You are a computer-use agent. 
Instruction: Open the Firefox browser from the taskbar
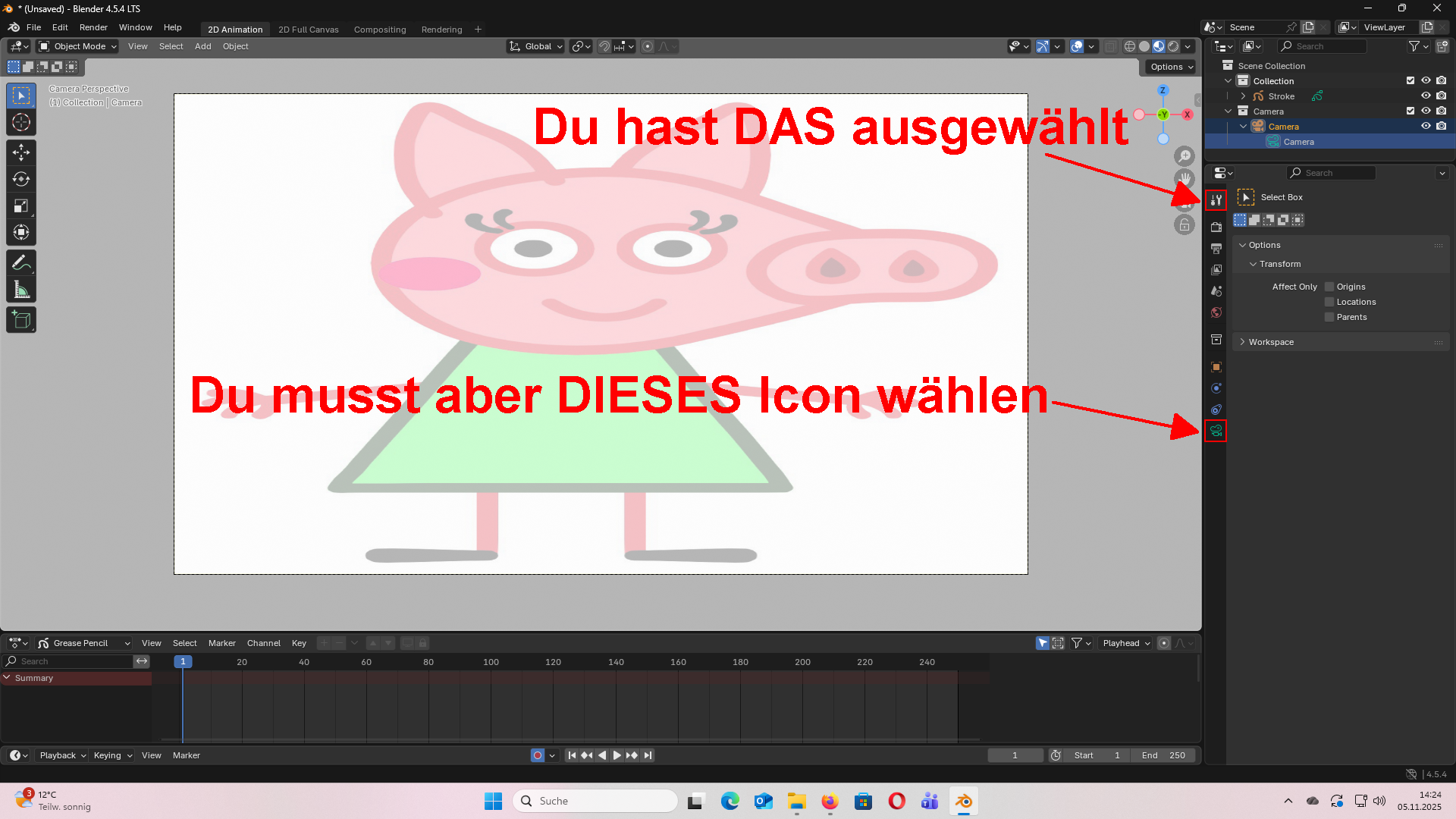(830, 801)
